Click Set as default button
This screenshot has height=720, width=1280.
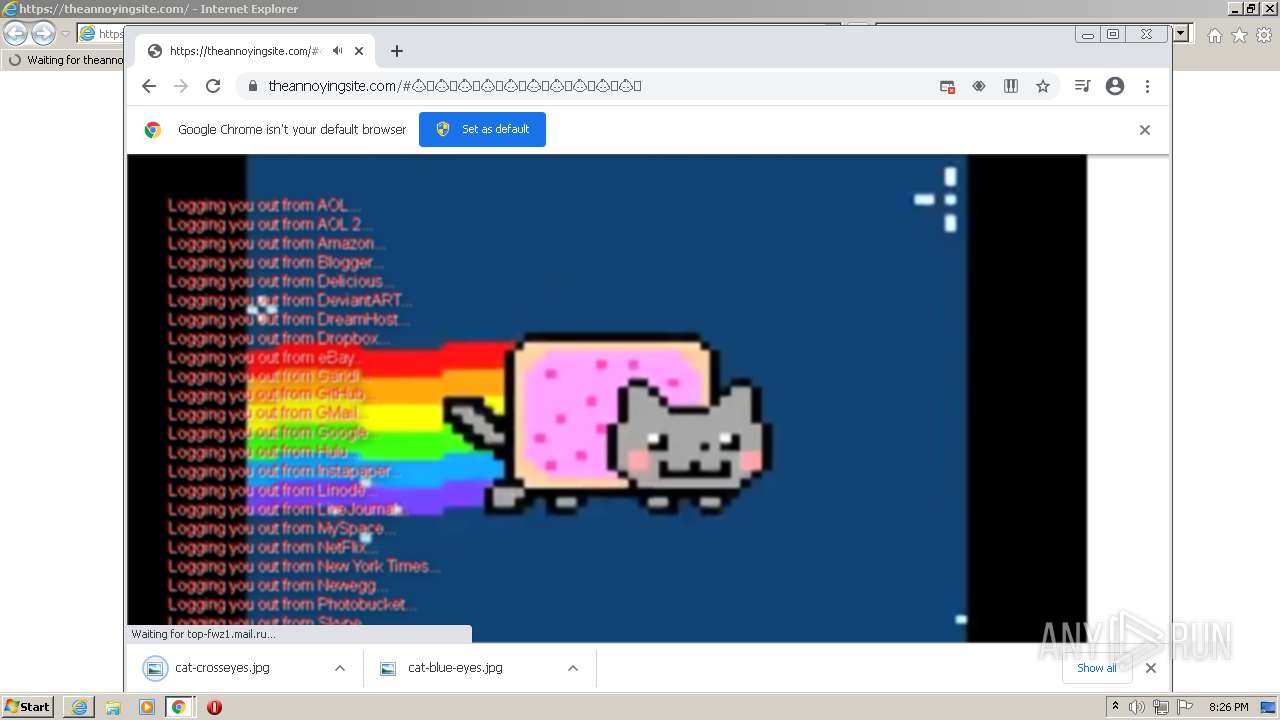tap(482, 129)
